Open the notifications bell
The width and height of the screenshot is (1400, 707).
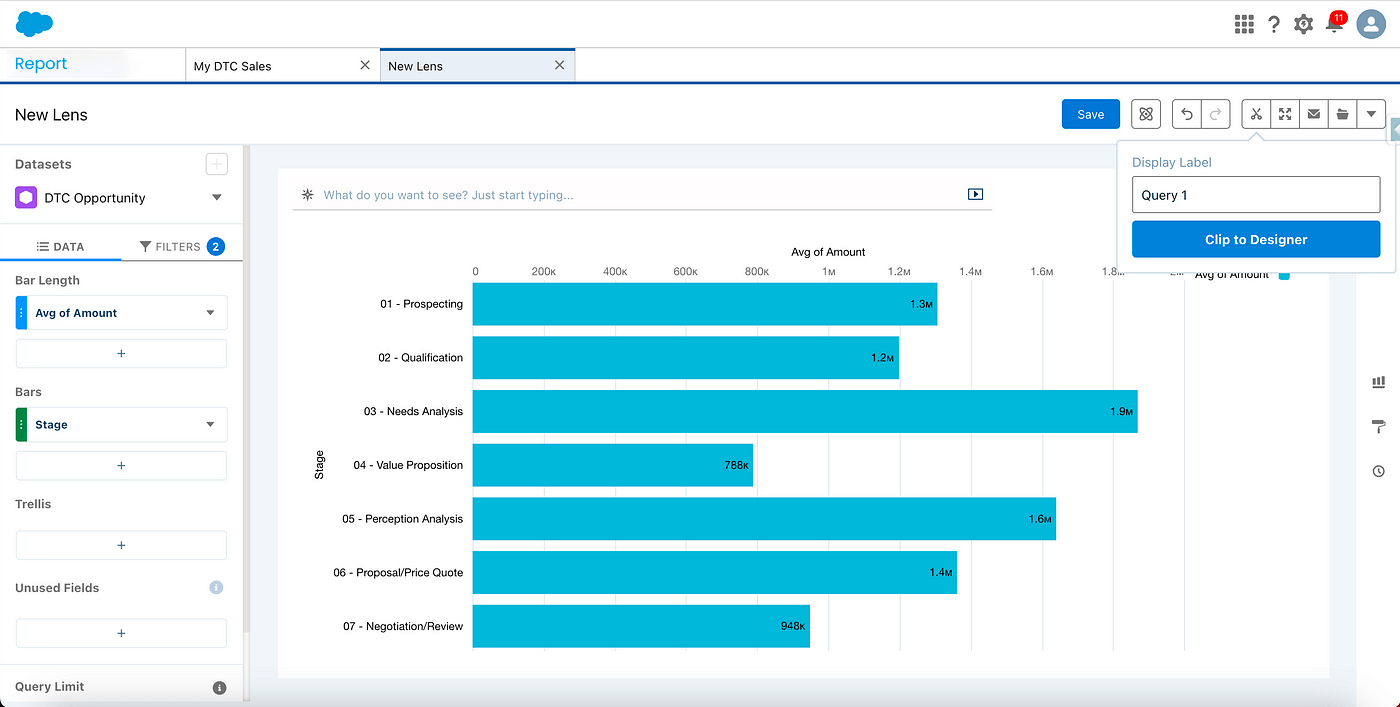tap(1334, 24)
